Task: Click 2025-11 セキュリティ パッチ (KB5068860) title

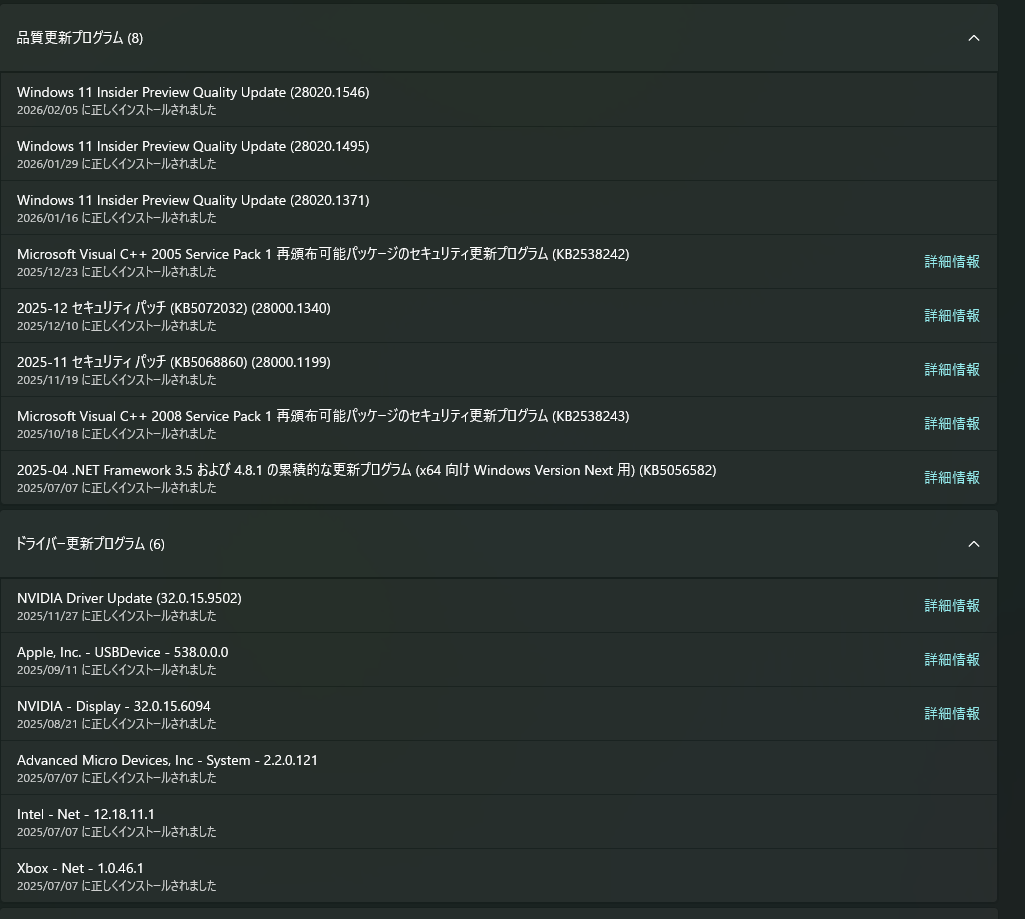Action: 174,362
